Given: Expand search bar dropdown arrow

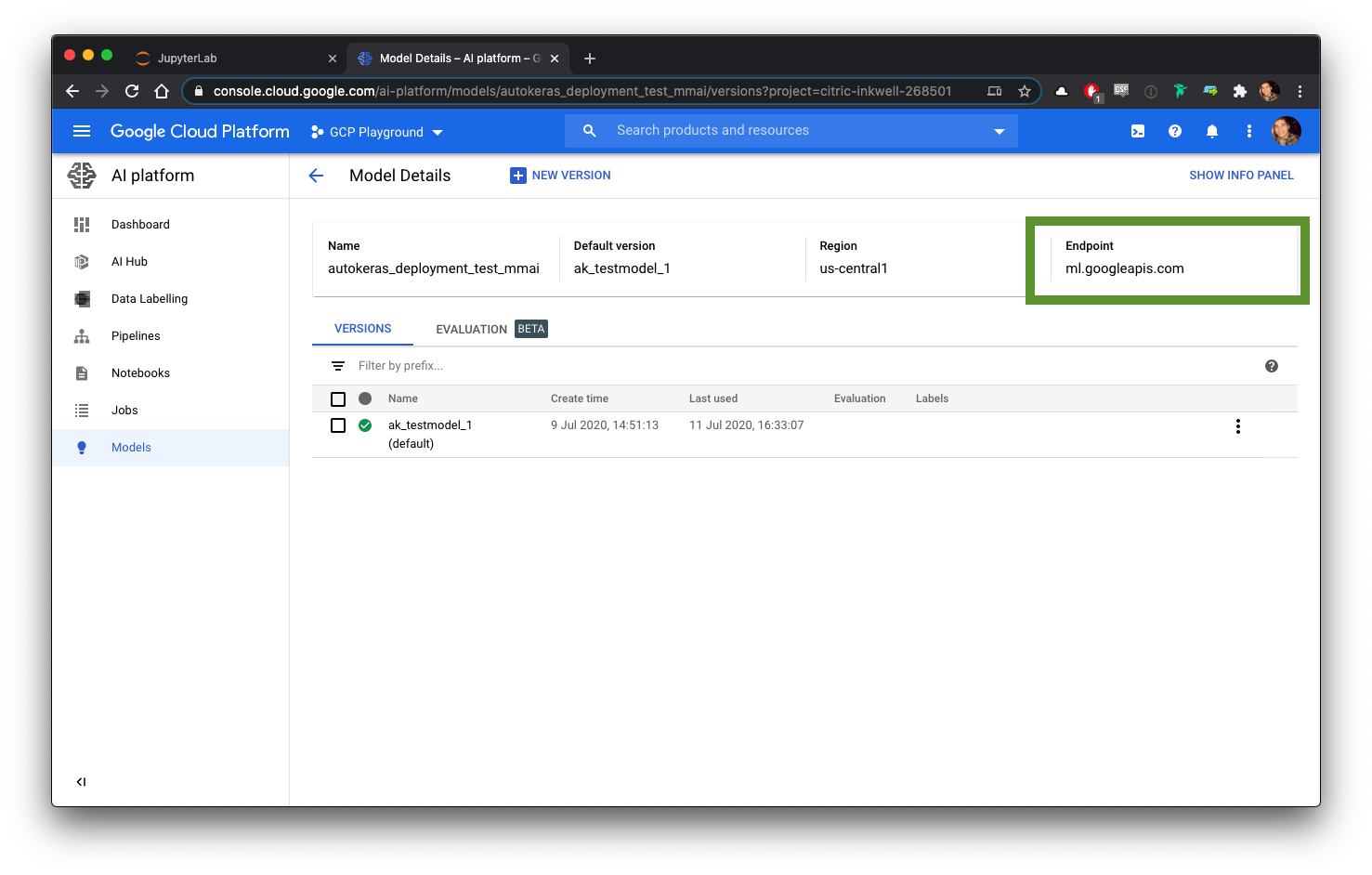Looking at the screenshot, I should (x=1000, y=131).
